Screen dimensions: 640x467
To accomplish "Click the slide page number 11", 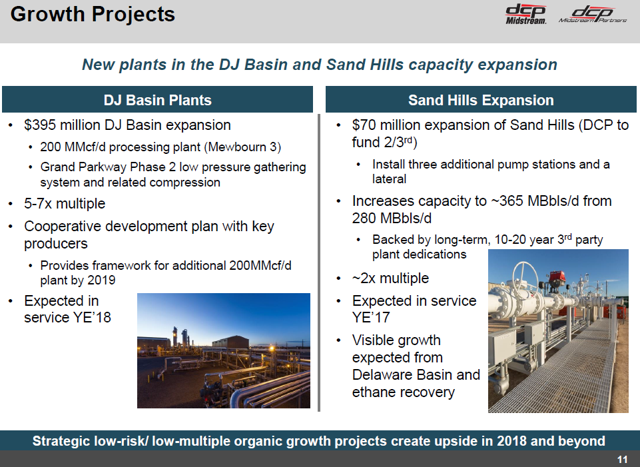I will pyautogui.click(x=622, y=459).
